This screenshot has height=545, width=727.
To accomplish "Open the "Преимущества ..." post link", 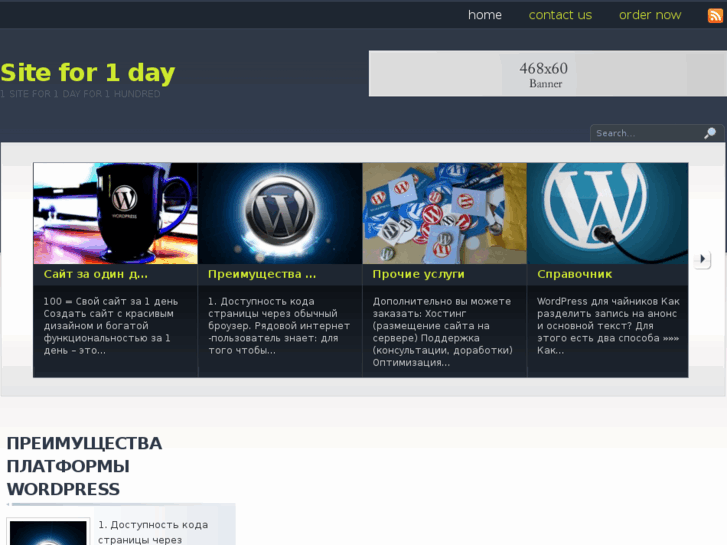I will pyautogui.click(x=262, y=274).
